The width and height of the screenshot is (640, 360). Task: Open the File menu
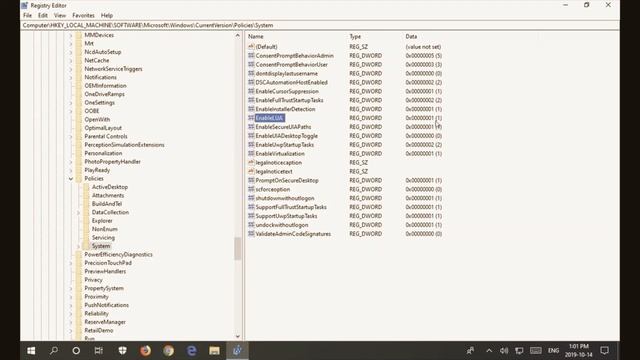click(27, 16)
